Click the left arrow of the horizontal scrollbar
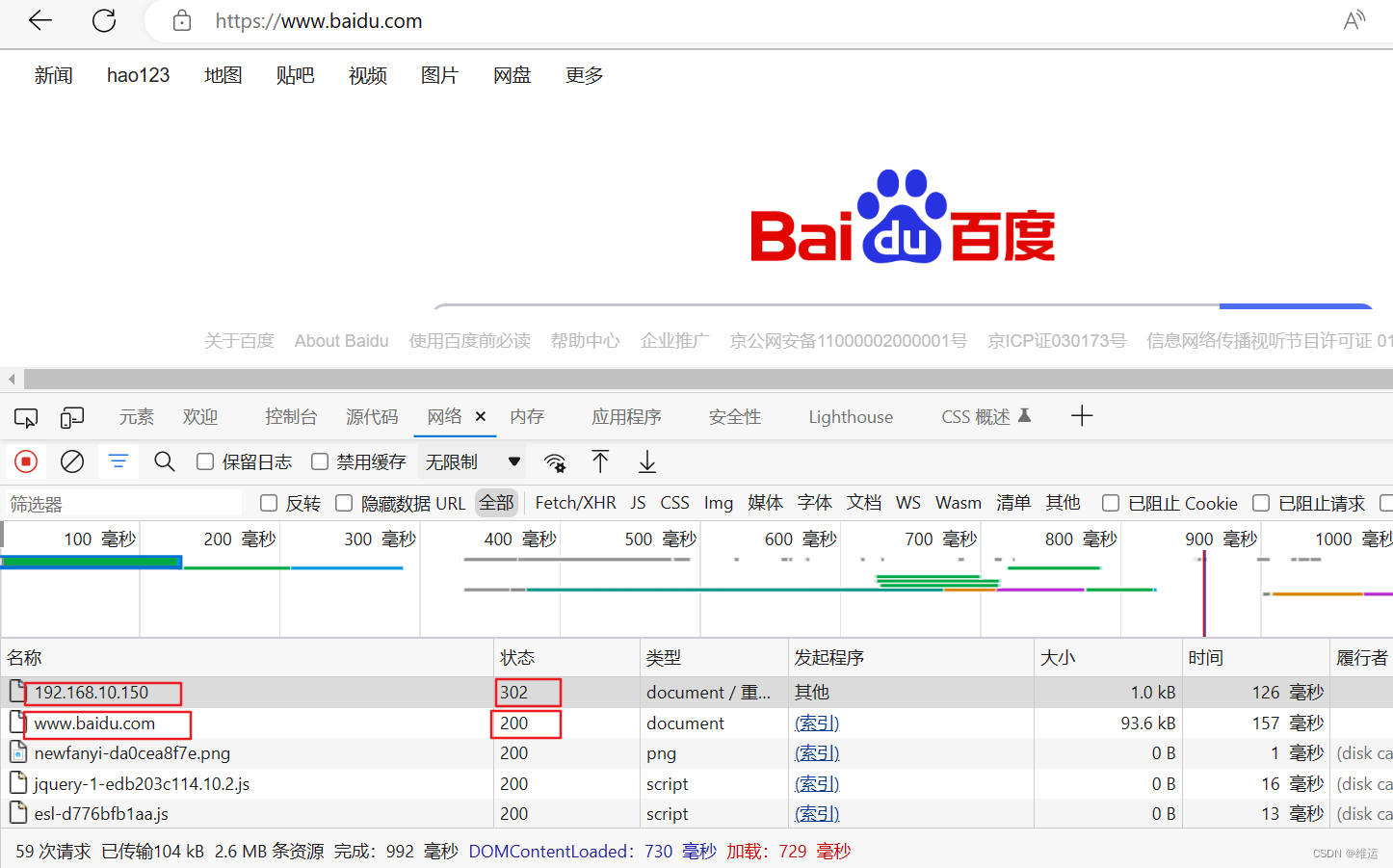This screenshot has width=1393, height=868. (12, 379)
